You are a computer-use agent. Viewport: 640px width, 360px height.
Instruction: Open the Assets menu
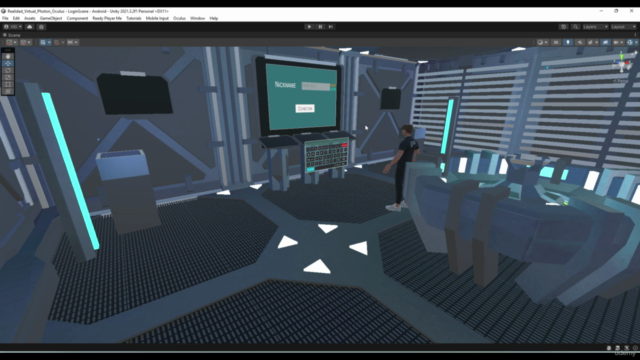pos(29,18)
